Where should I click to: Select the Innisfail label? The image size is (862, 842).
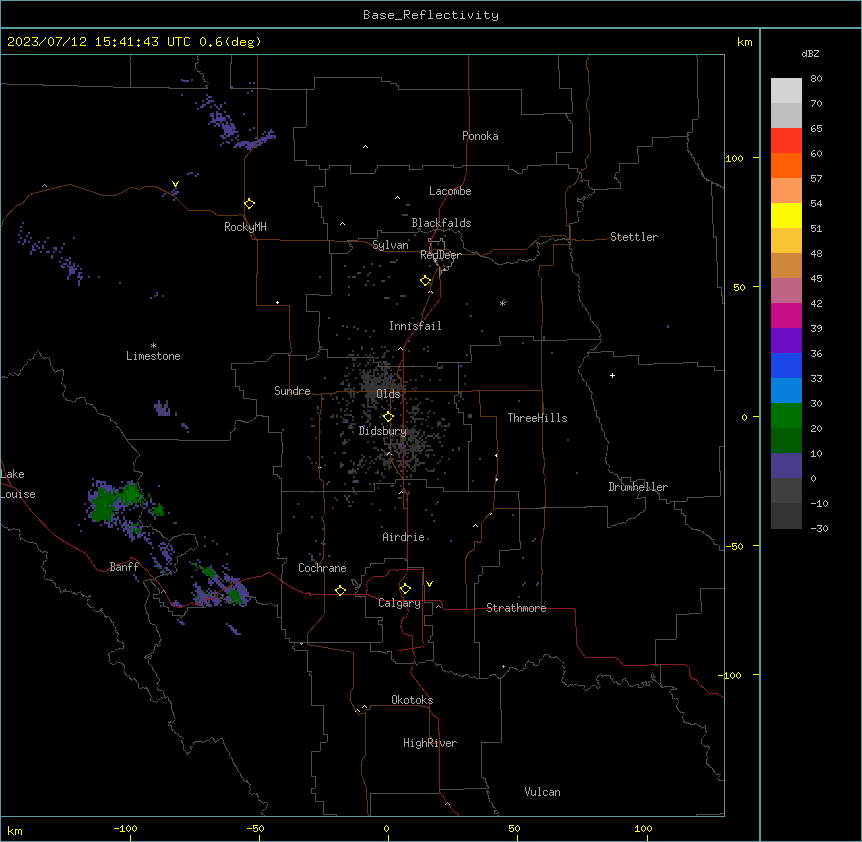pos(415,326)
